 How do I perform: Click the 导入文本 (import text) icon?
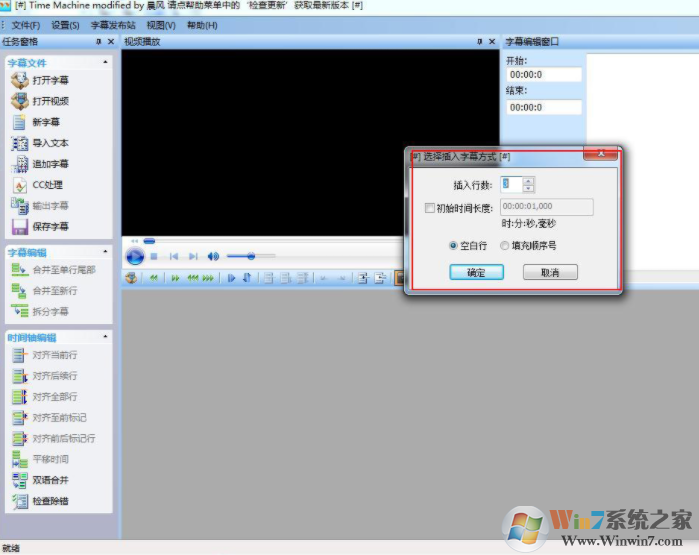click(20, 143)
